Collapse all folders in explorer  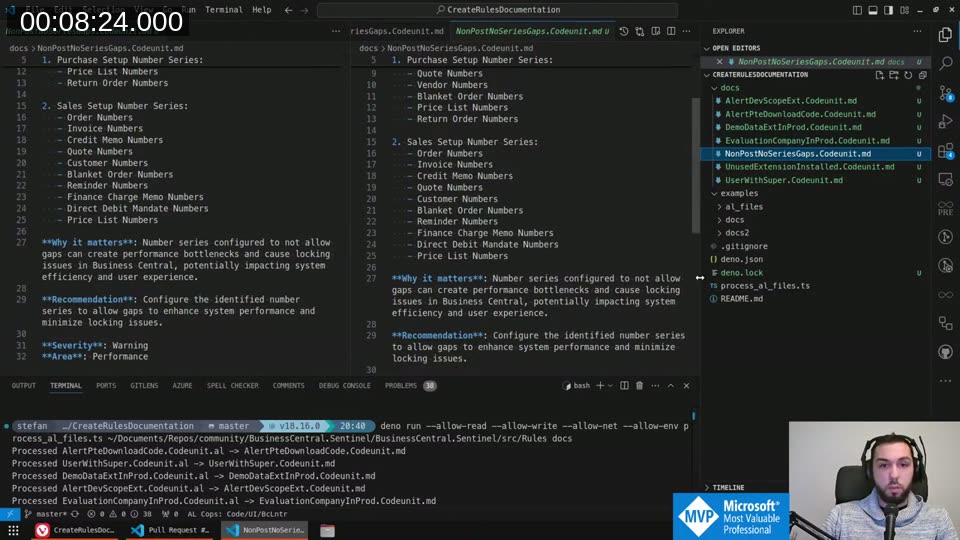pyautogui.click(x=922, y=75)
